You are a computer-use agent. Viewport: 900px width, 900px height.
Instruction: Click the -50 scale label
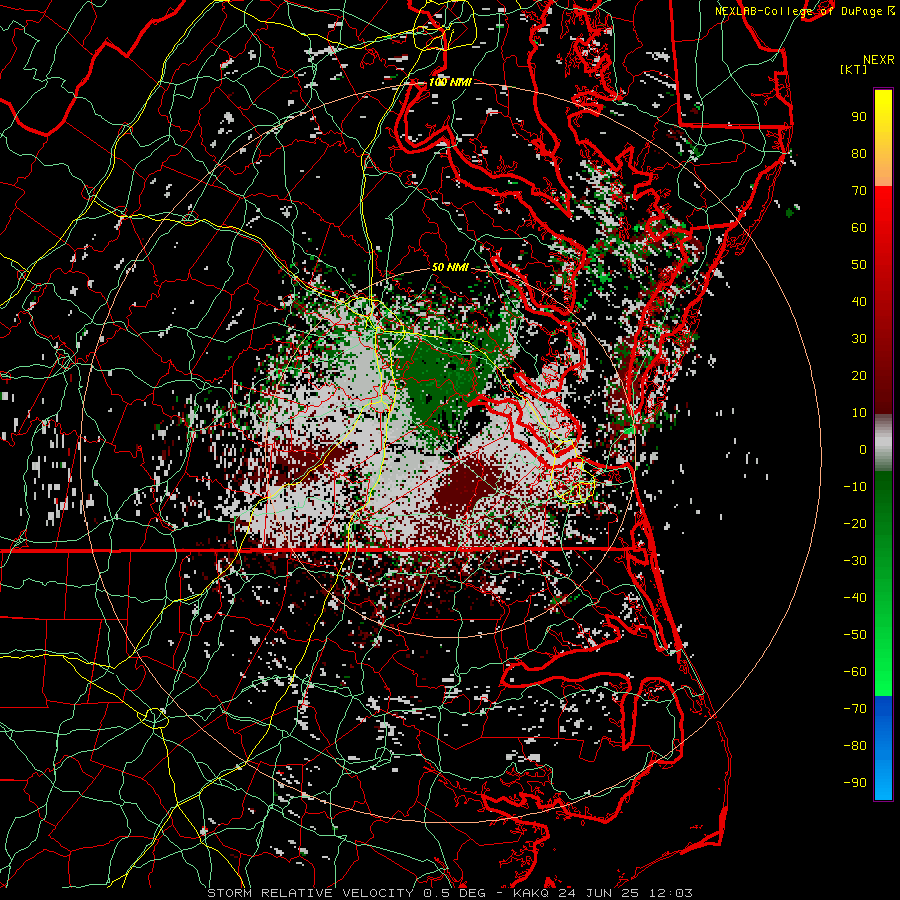[x=855, y=635]
